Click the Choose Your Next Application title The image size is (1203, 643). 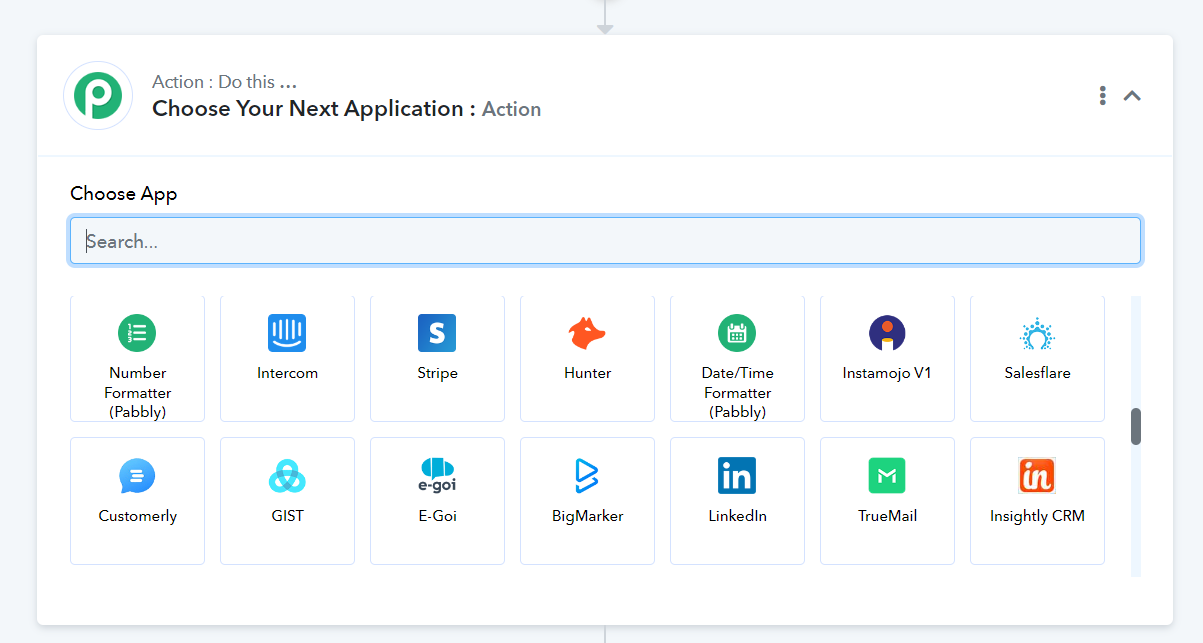[x=314, y=109]
